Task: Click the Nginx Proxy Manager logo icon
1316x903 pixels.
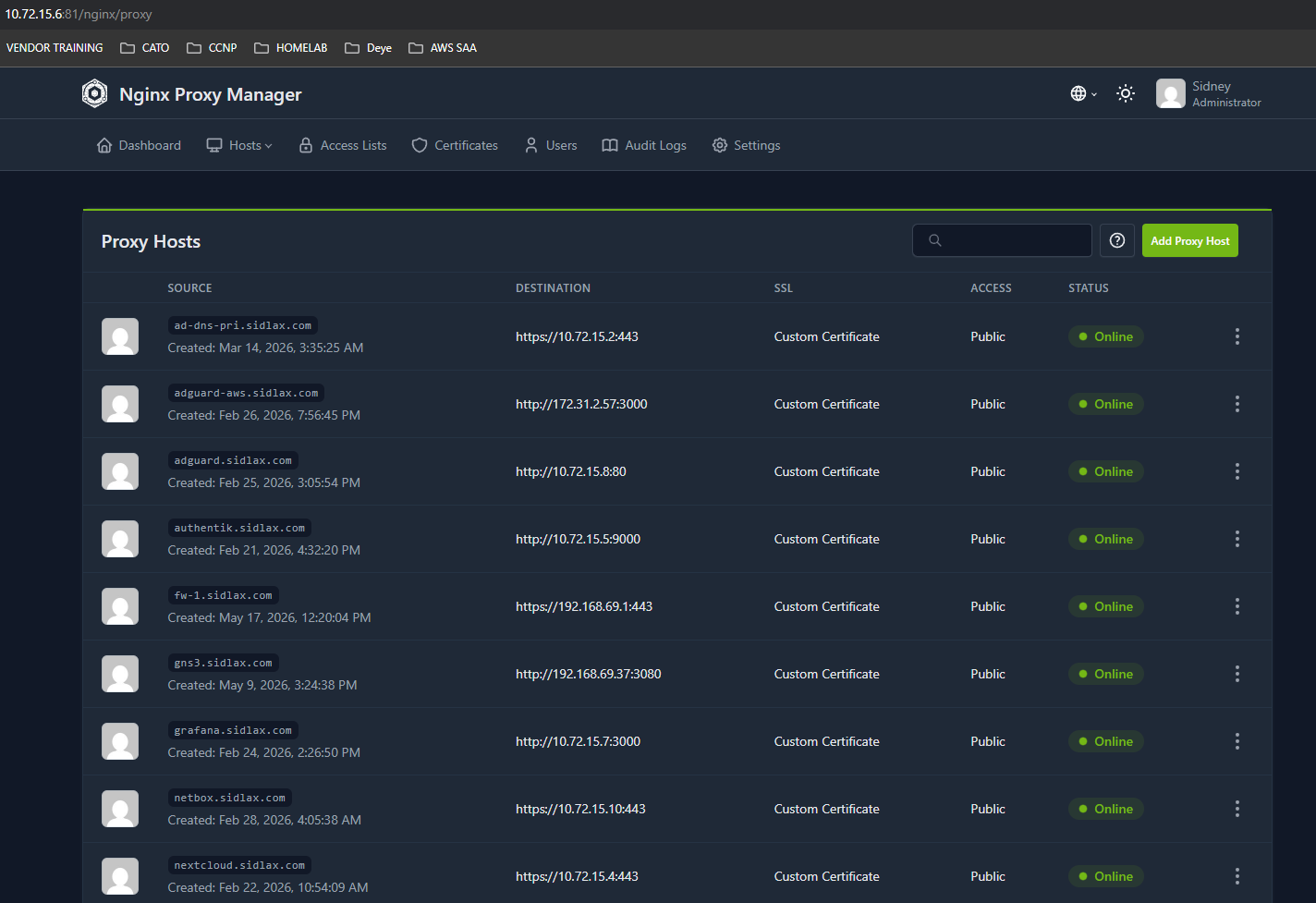Action: pos(94,93)
